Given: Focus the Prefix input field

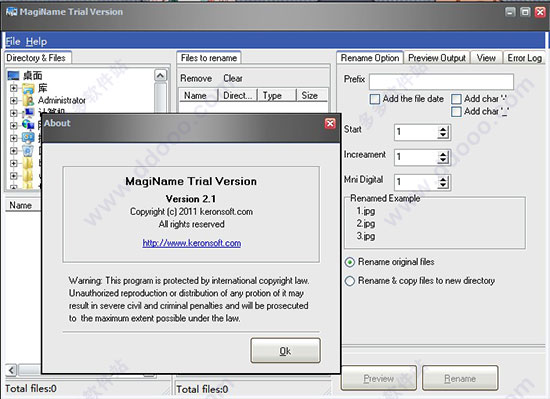Looking at the screenshot, I should (441, 82).
